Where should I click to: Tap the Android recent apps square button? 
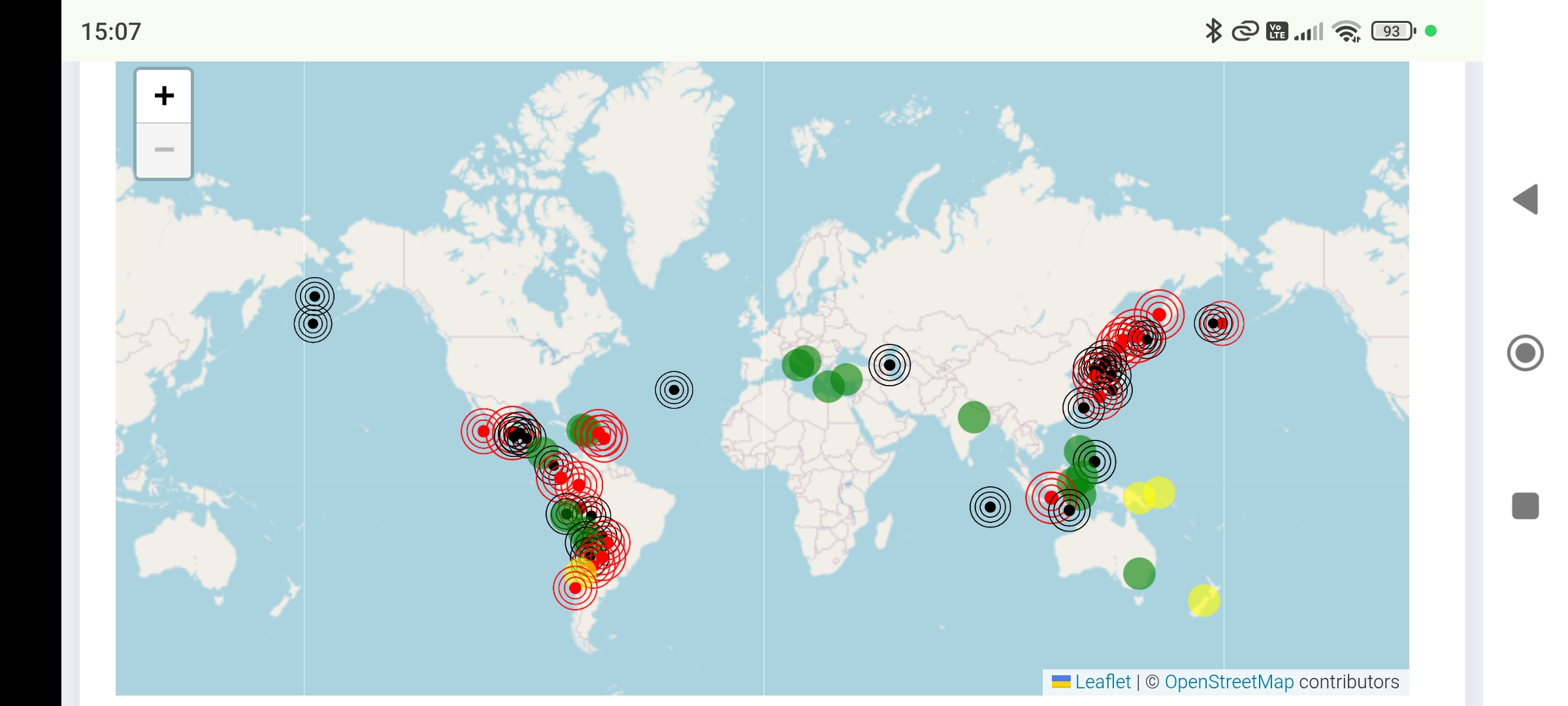(1526, 506)
